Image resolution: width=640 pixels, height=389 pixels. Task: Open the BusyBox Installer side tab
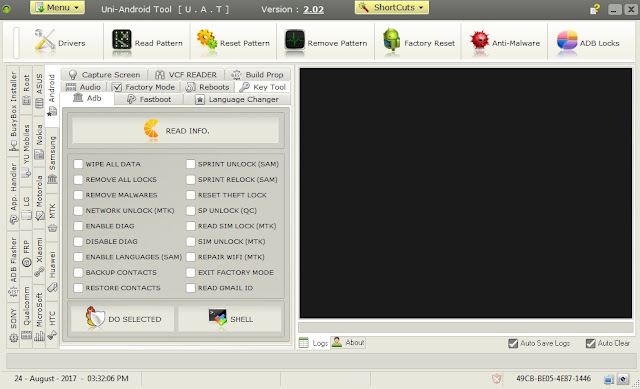click(13, 111)
